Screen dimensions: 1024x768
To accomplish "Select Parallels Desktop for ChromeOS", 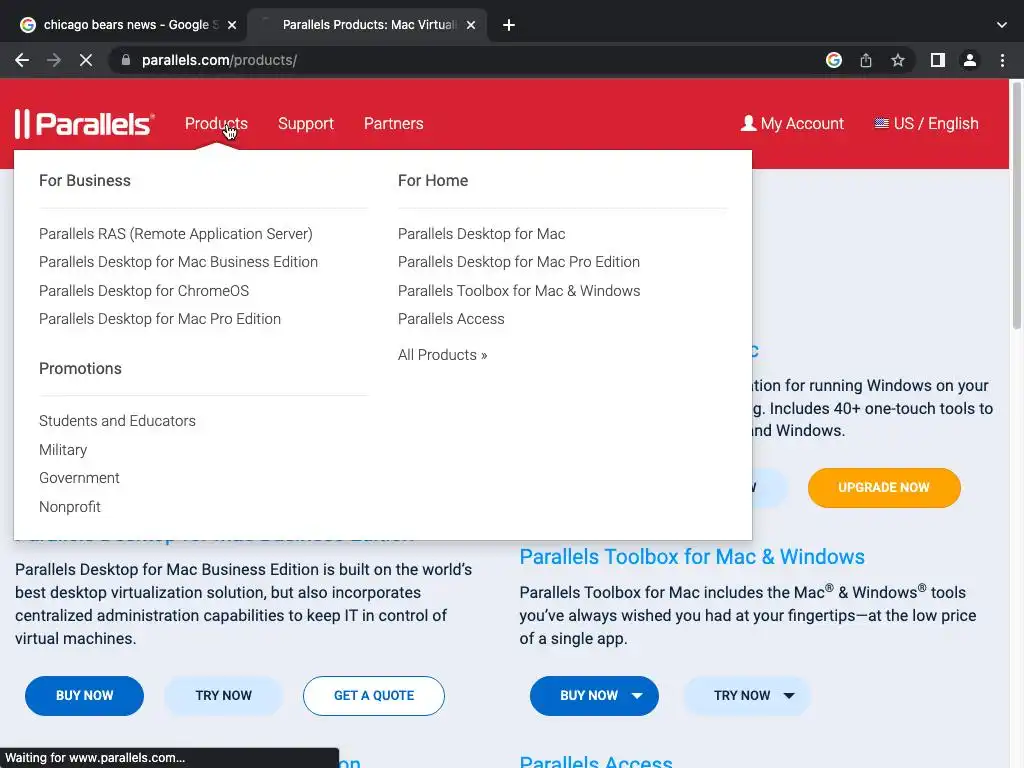I will [x=144, y=291].
